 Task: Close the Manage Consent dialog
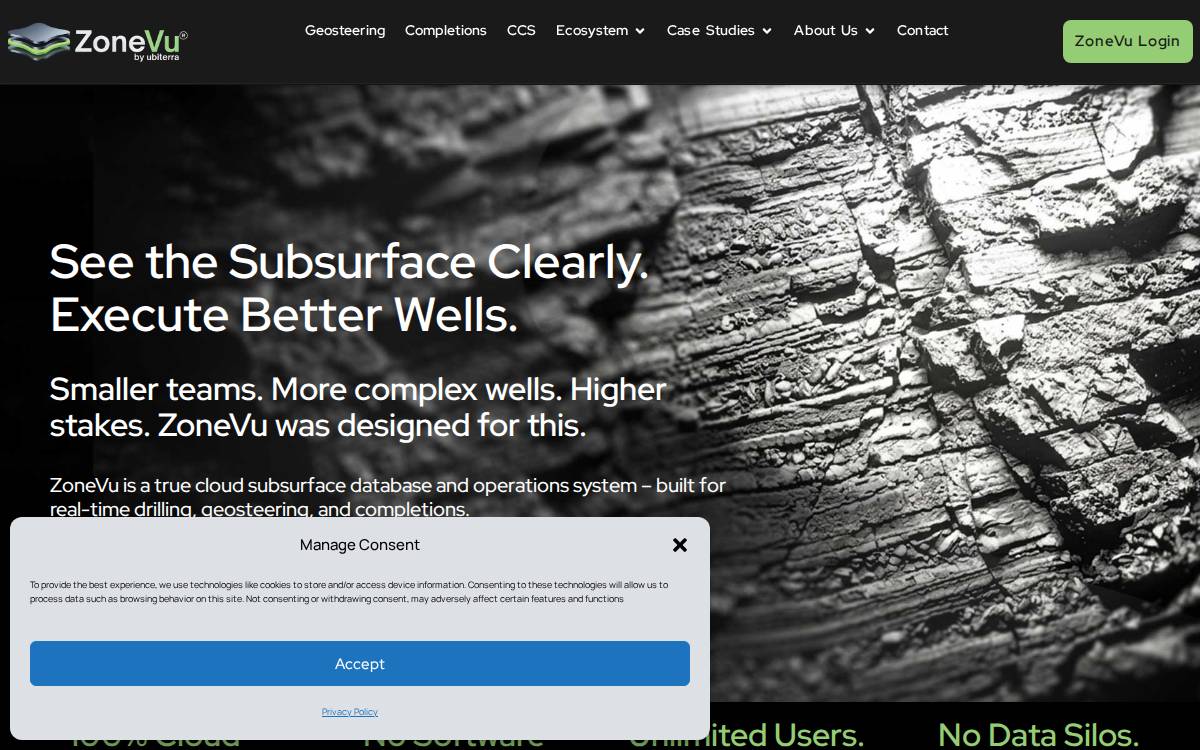coord(680,545)
